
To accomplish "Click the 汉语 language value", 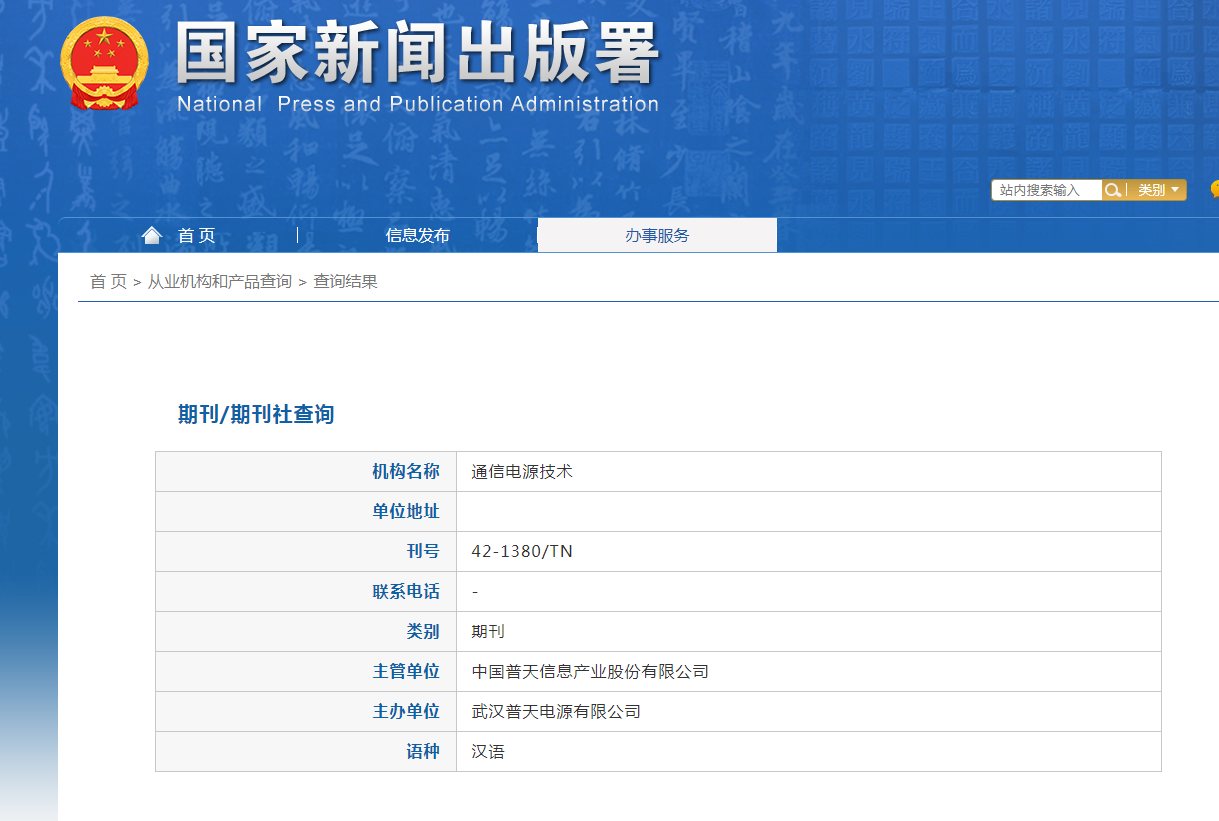I will [488, 751].
